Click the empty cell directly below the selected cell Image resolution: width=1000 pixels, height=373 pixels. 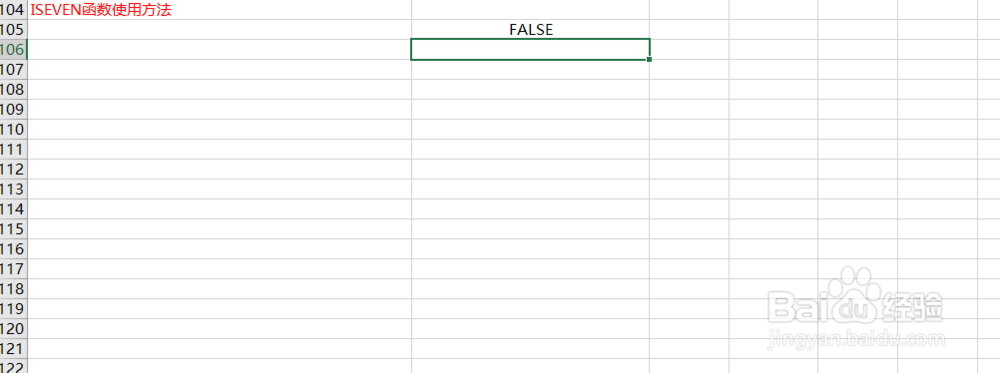coord(531,69)
